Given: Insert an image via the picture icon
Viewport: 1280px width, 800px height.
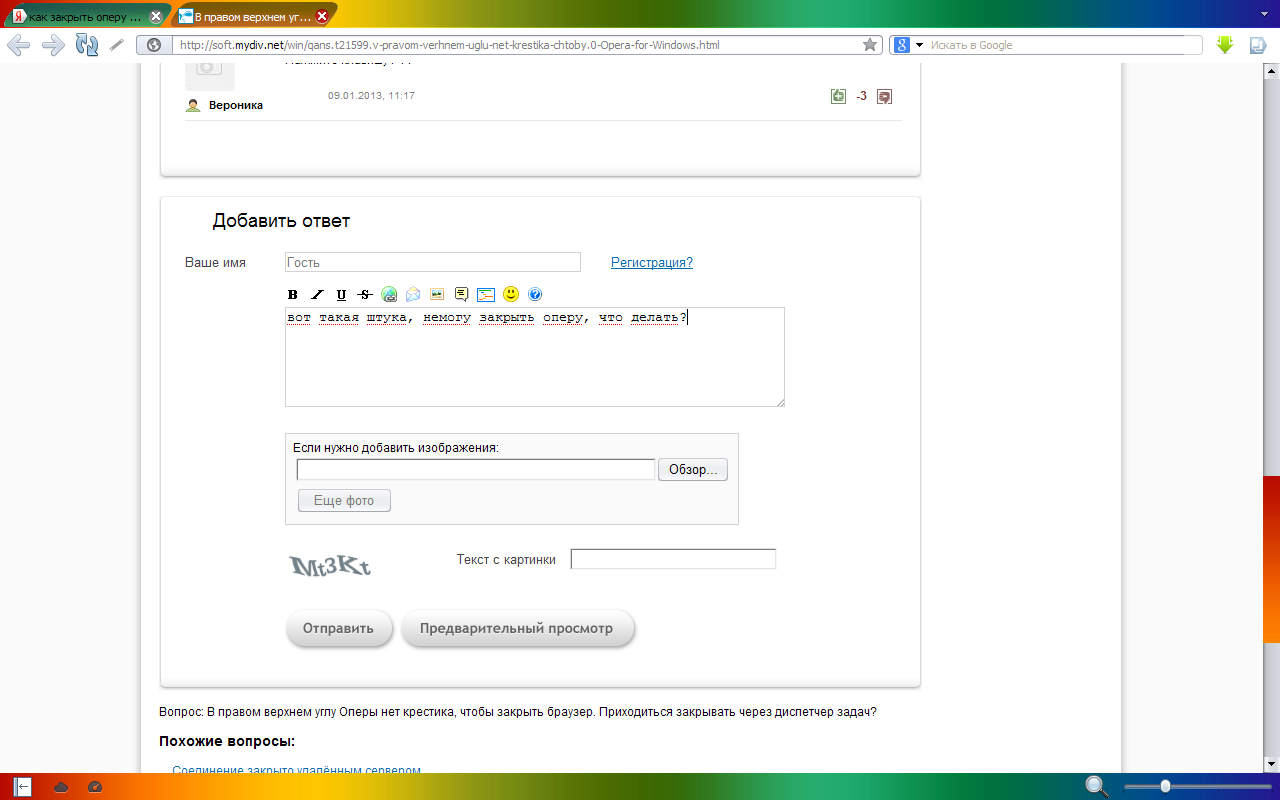Looking at the screenshot, I should coord(437,295).
